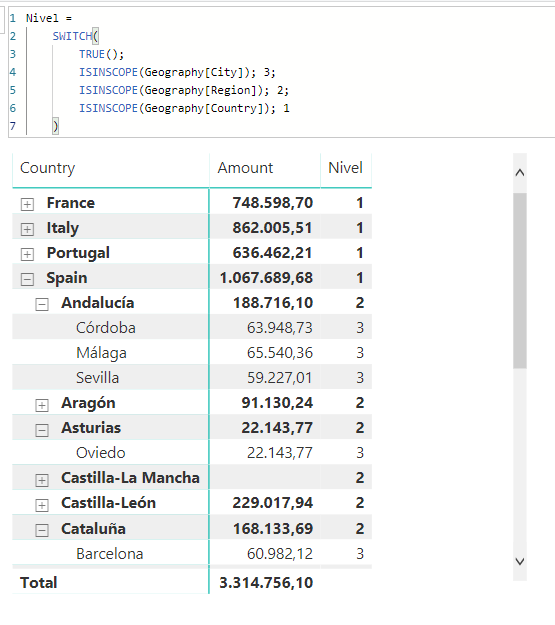This screenshot has height=625, width=555.
Task: Click the ISINSCOPE(Geography[City]) line
Action: pyautogui.click(x=177, y=72)
